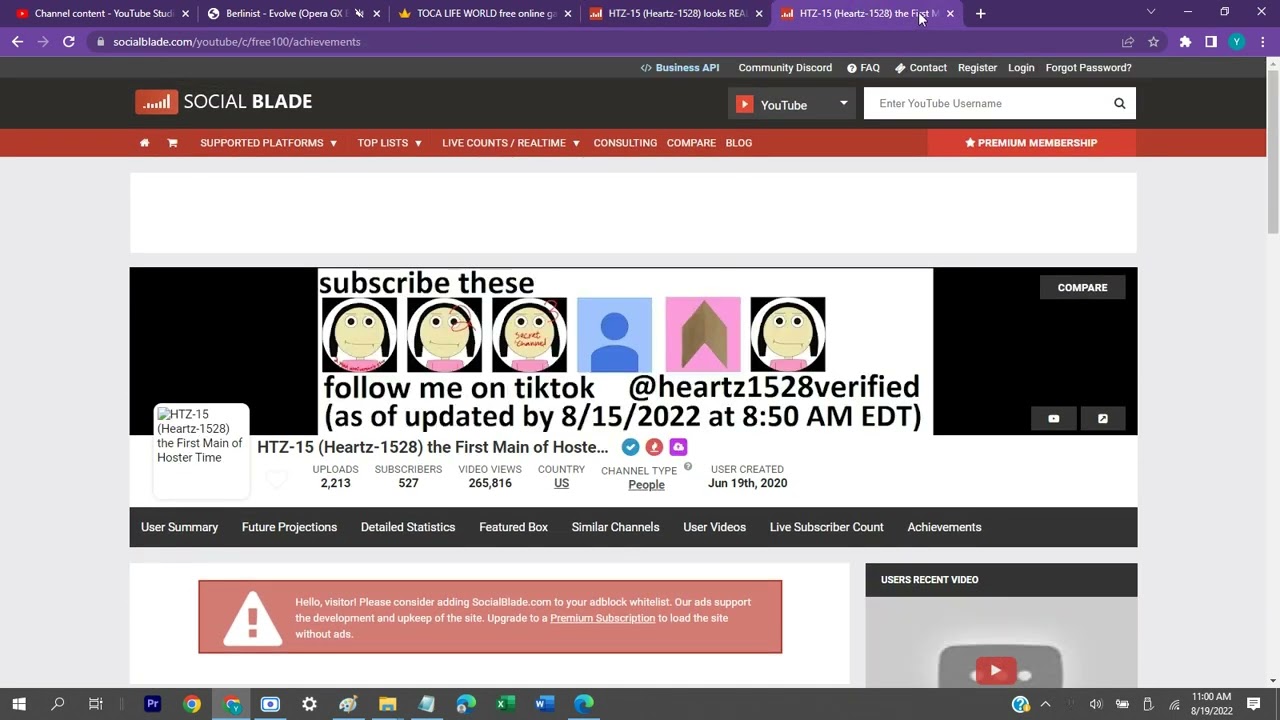Viewport: 1280px width, 720px height.
Task: Open Windows Settings gear in taskbar
Action: click(x=309, y=704)
